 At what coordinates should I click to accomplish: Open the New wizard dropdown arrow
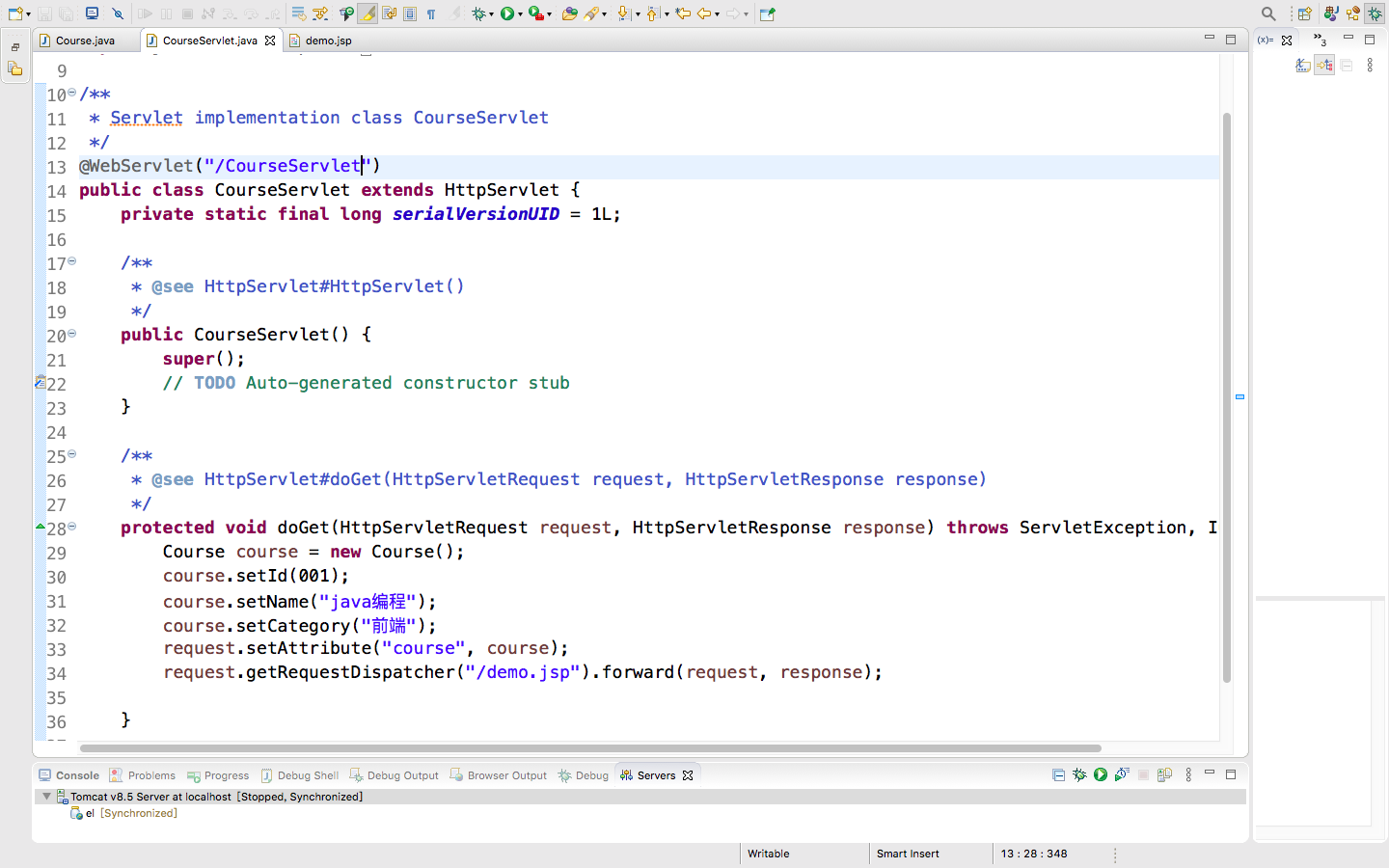tap(28, 14)
